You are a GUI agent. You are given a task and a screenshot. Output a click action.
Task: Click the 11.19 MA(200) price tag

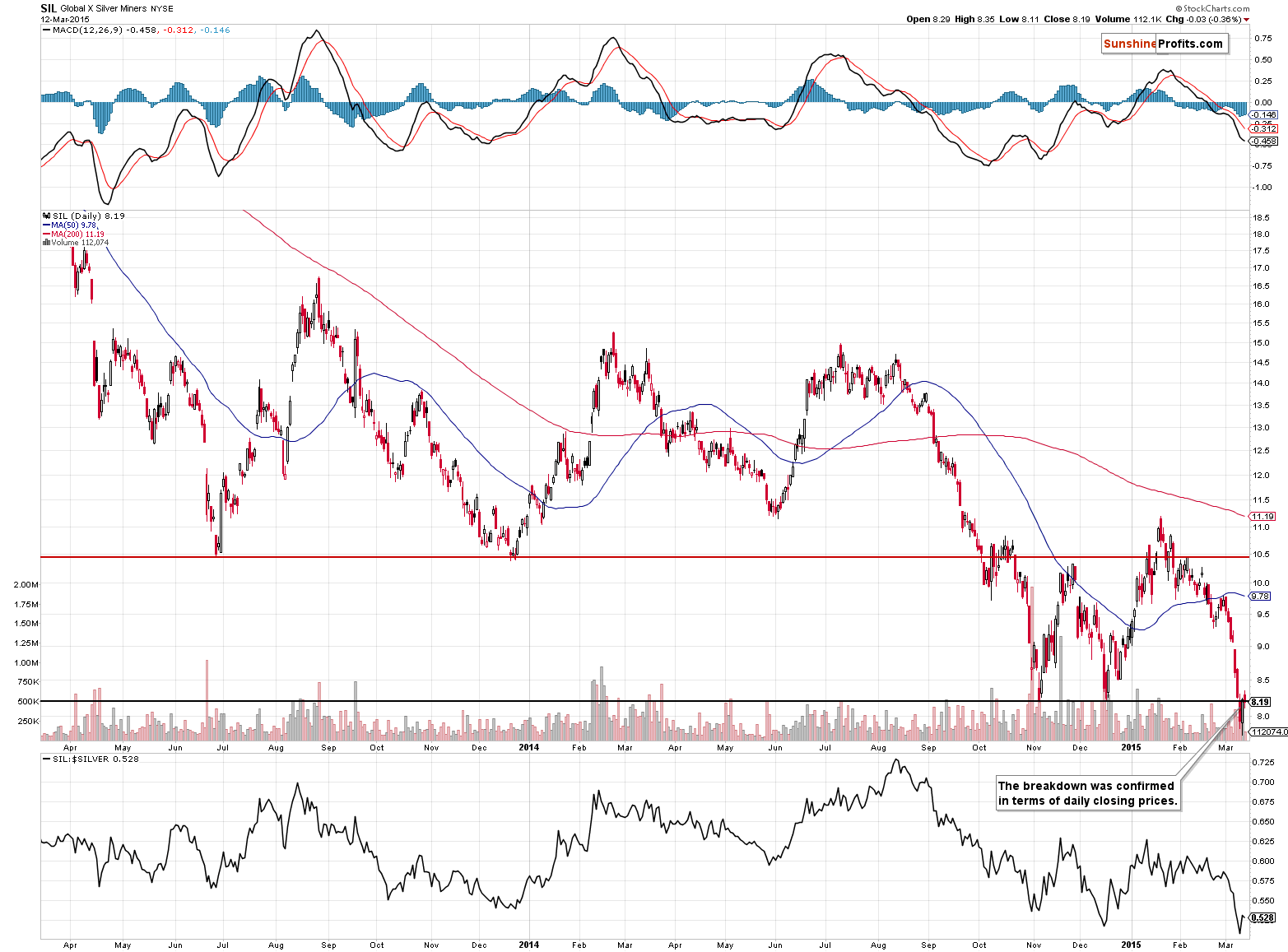pos(1262,517)
